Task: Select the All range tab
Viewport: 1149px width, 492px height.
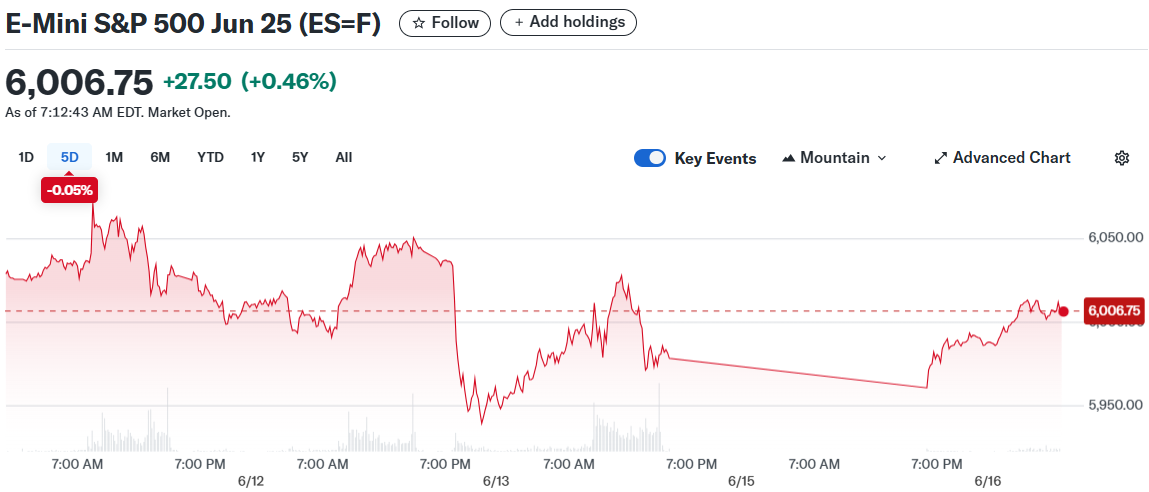Action: click(344, 157)
